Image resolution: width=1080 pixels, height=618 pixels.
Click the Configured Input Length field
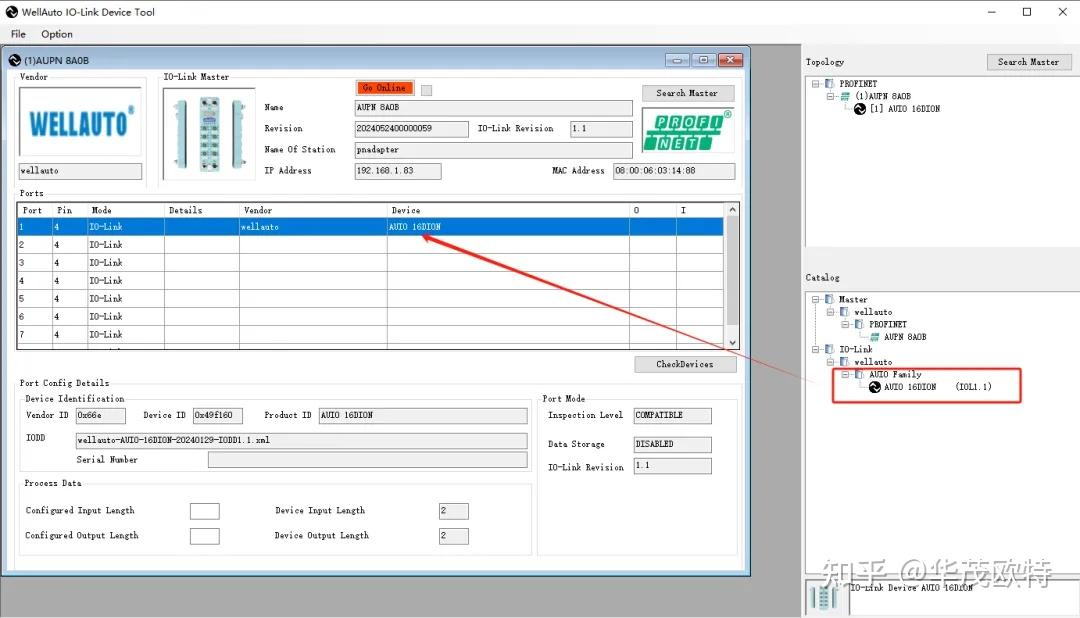point(205,511)
